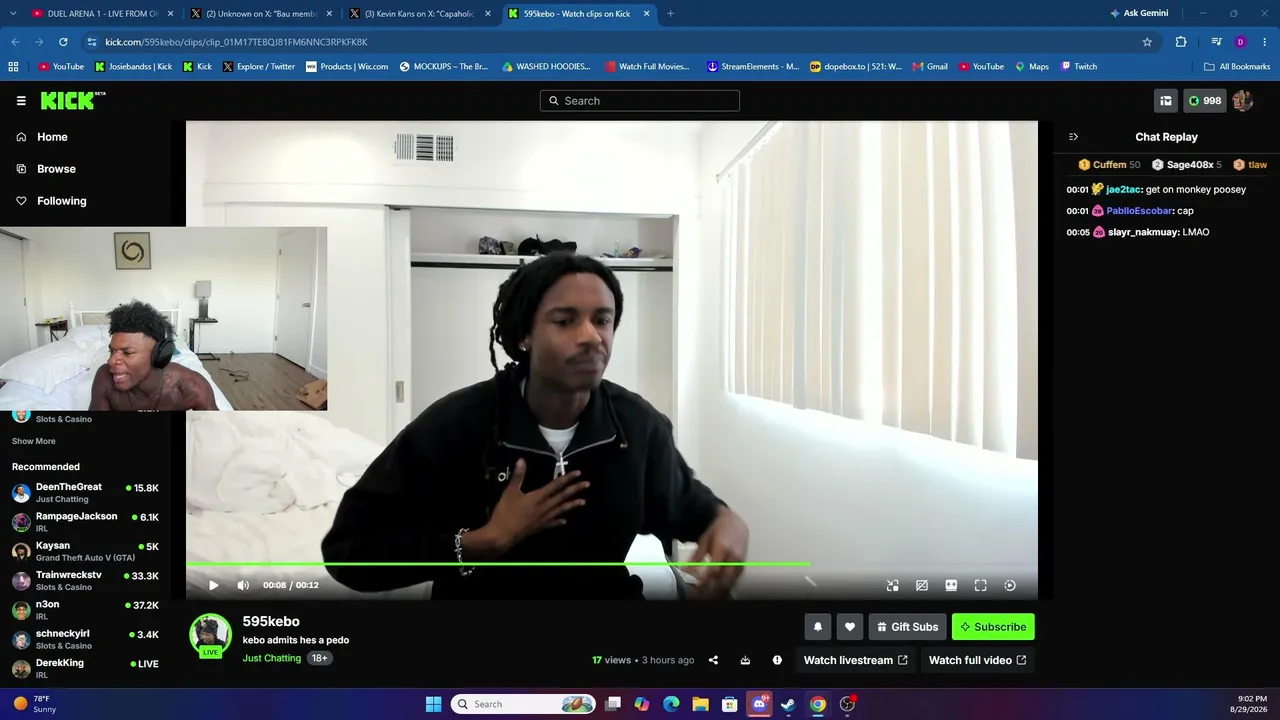Report the clip using the exclamation icon
1280x720 pixels.
pyautogui.click(x=777, y=660)
